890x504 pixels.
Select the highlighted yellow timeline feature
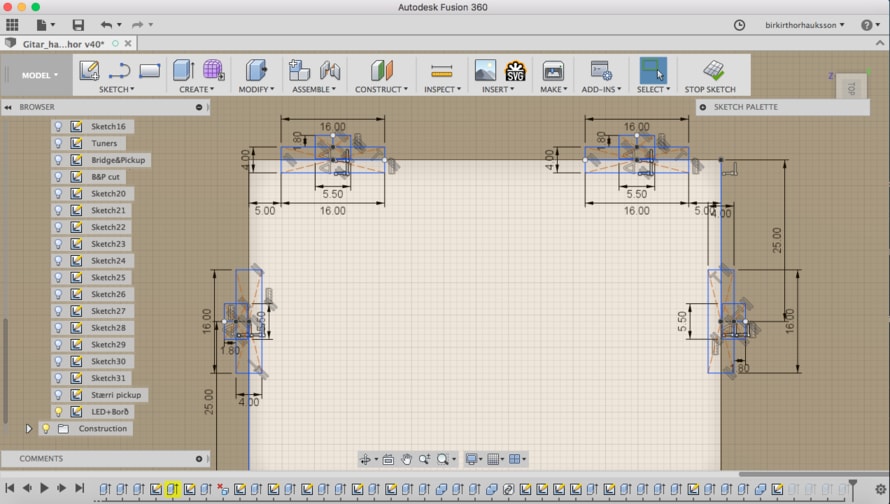(172, 489)
